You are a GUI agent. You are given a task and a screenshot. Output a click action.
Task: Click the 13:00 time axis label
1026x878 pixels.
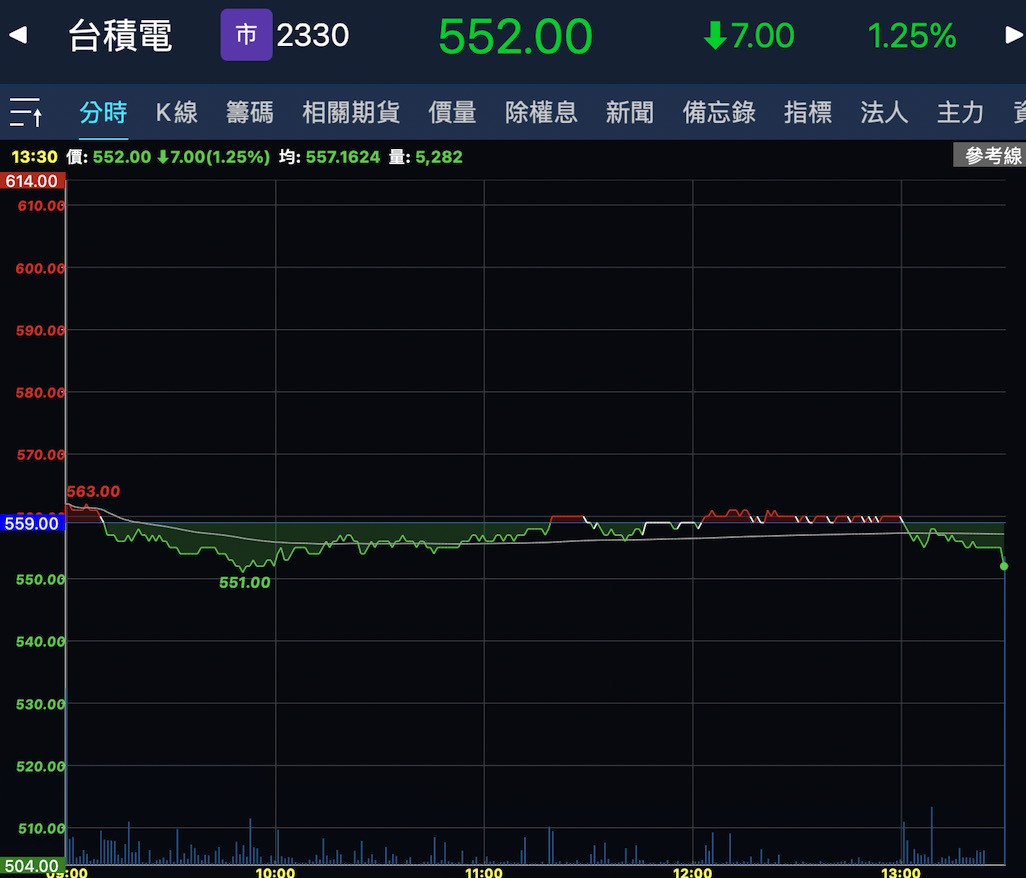pos(901,872)
